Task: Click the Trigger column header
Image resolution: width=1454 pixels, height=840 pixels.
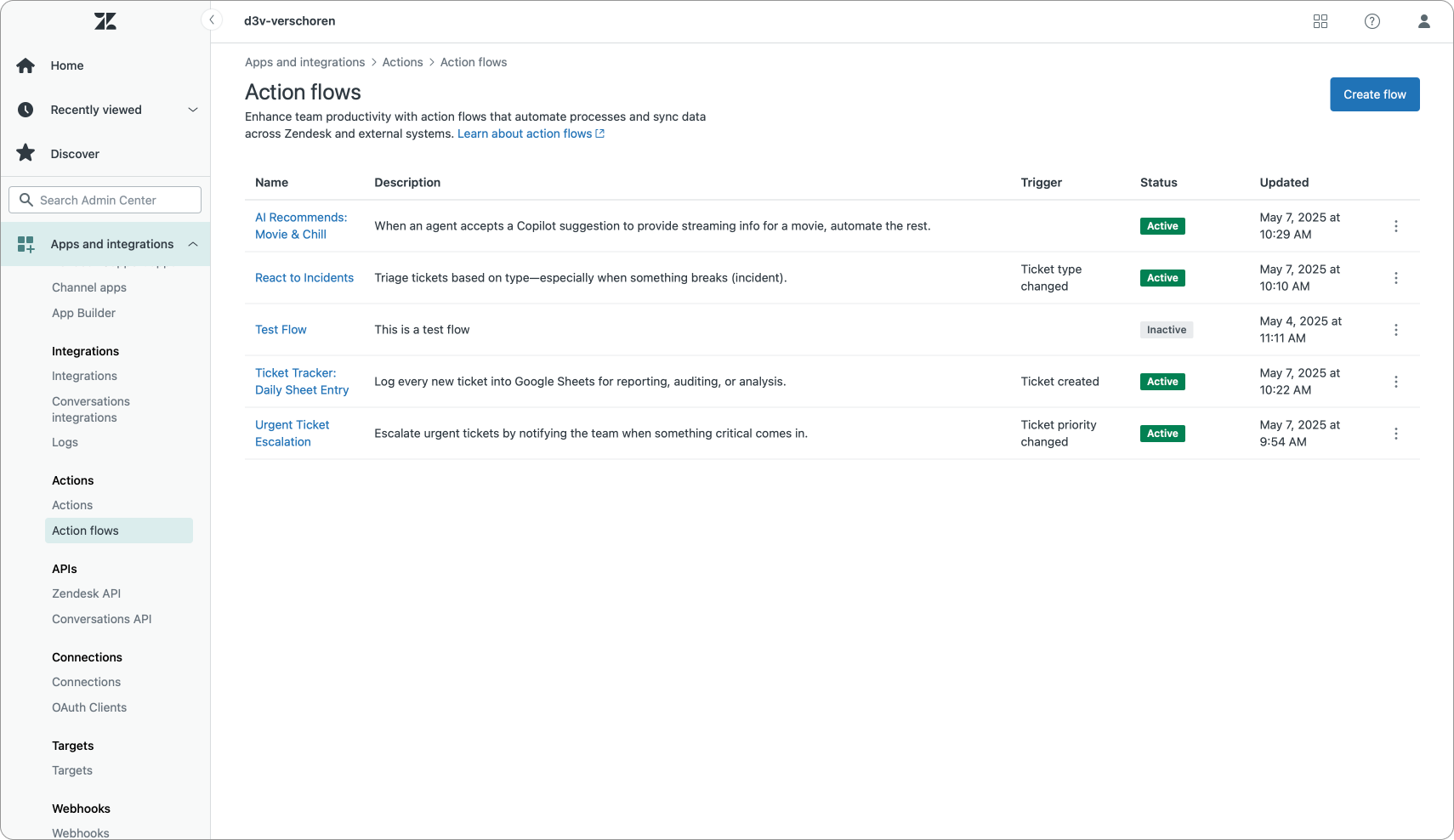Action: pos(1042,183)
